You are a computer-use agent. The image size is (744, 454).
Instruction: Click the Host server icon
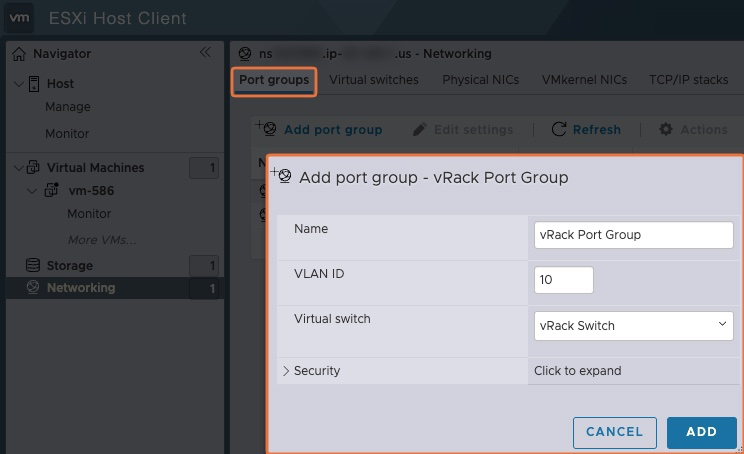(x=34, y=84)
